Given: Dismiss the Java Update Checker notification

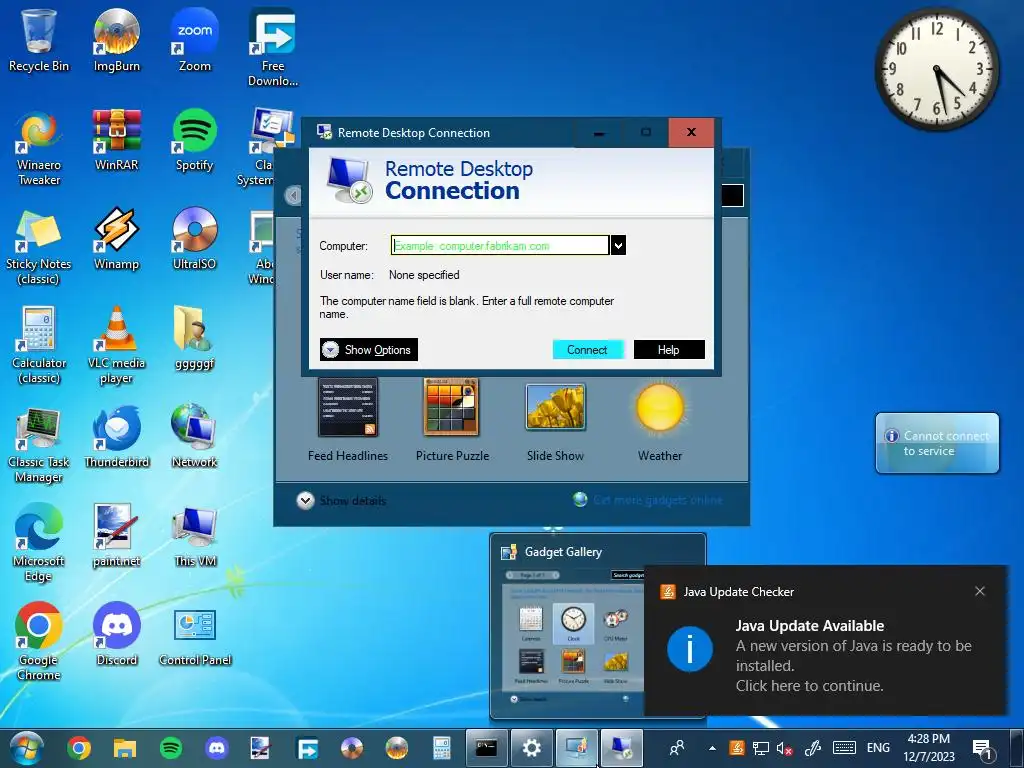Looking at the screenshot, I should pyautogui.click(x=980, y=591).
